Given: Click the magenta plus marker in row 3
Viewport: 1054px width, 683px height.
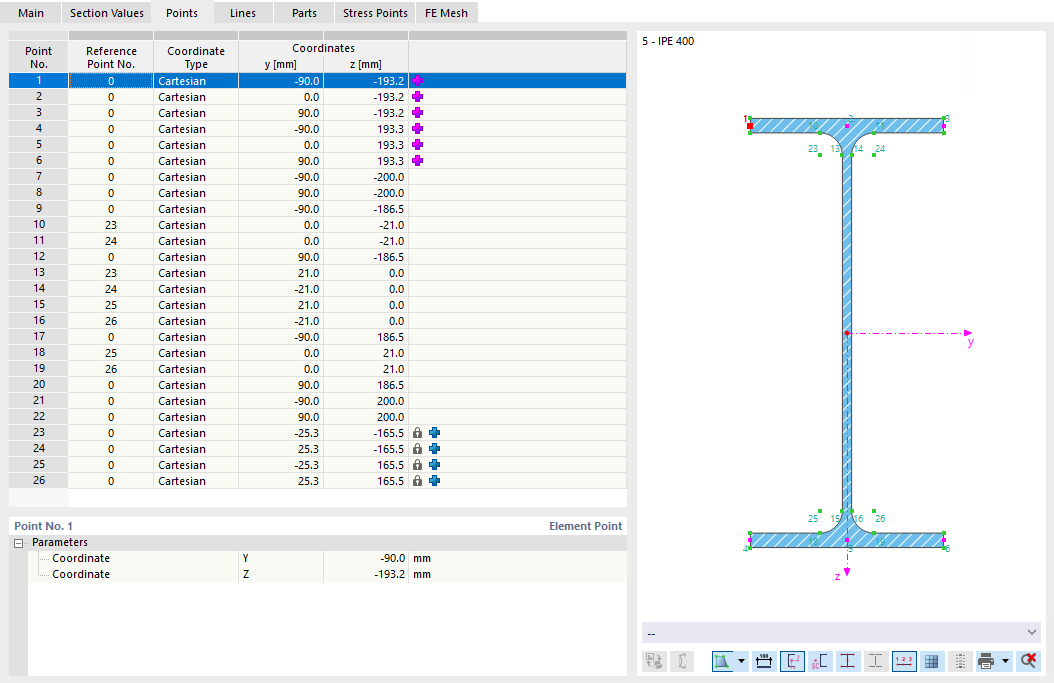Looking at the screenshot, I should pyautogui.click(x=418, y=113).
